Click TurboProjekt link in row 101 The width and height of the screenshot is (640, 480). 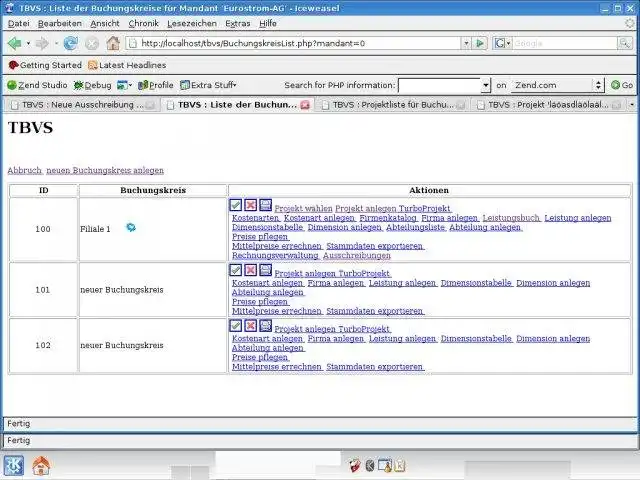tap(364, 273)
